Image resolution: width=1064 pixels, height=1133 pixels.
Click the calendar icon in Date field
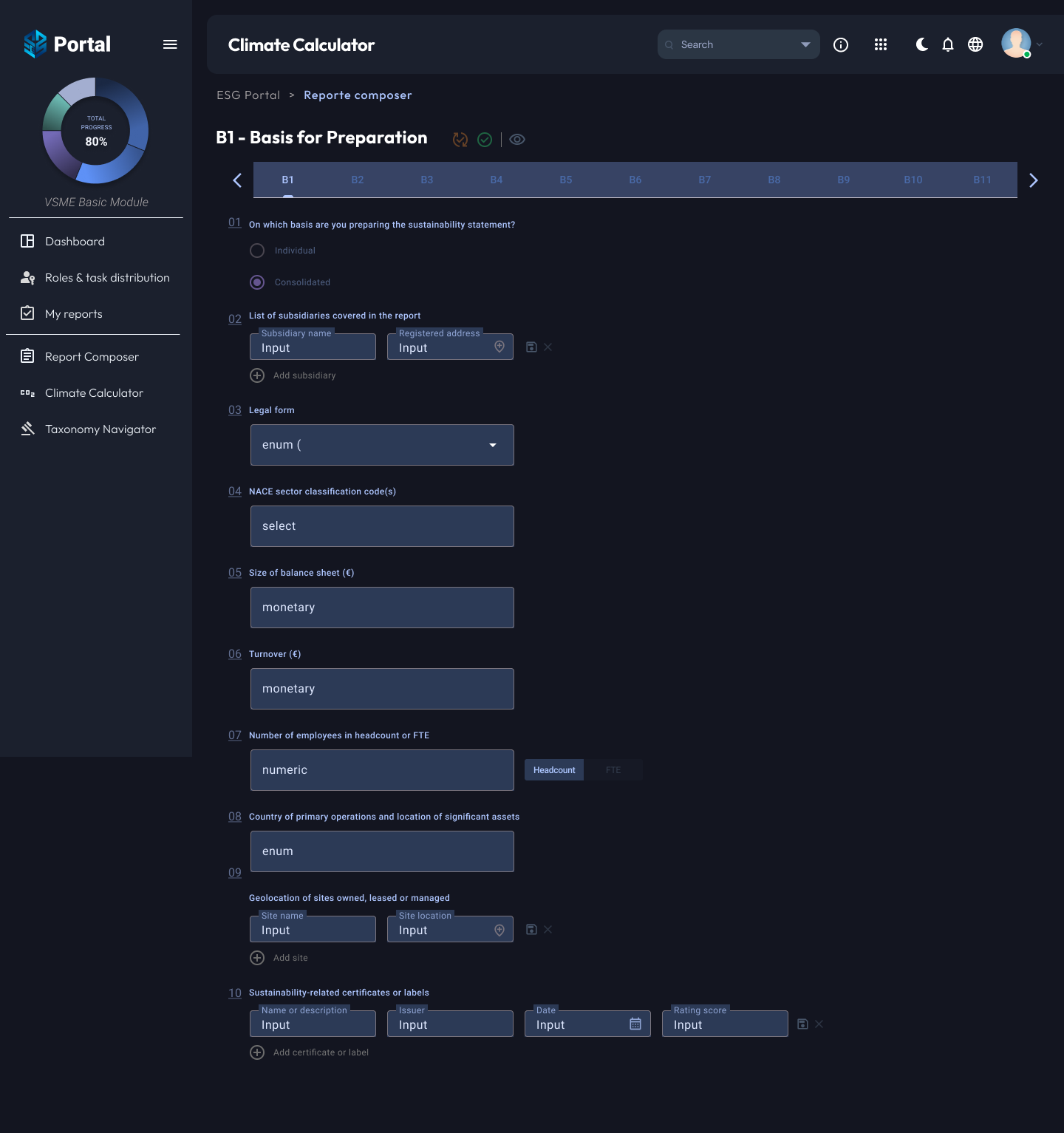[635, 1024]
